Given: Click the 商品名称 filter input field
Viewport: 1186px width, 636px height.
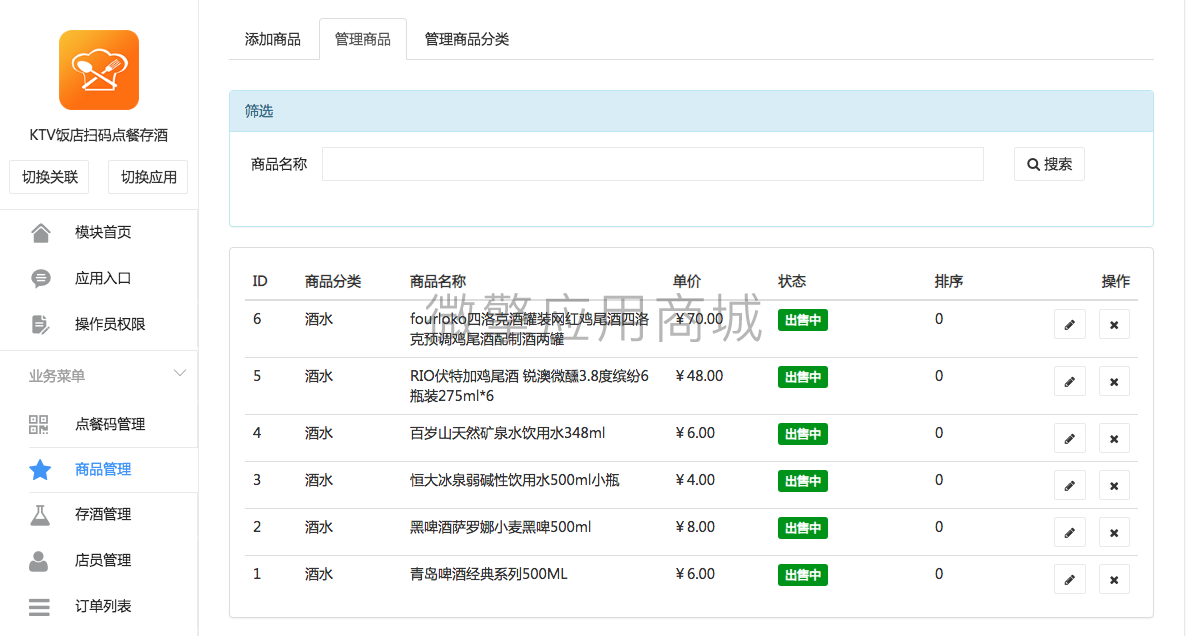Looking at the screenshot, I should [653, 164].
